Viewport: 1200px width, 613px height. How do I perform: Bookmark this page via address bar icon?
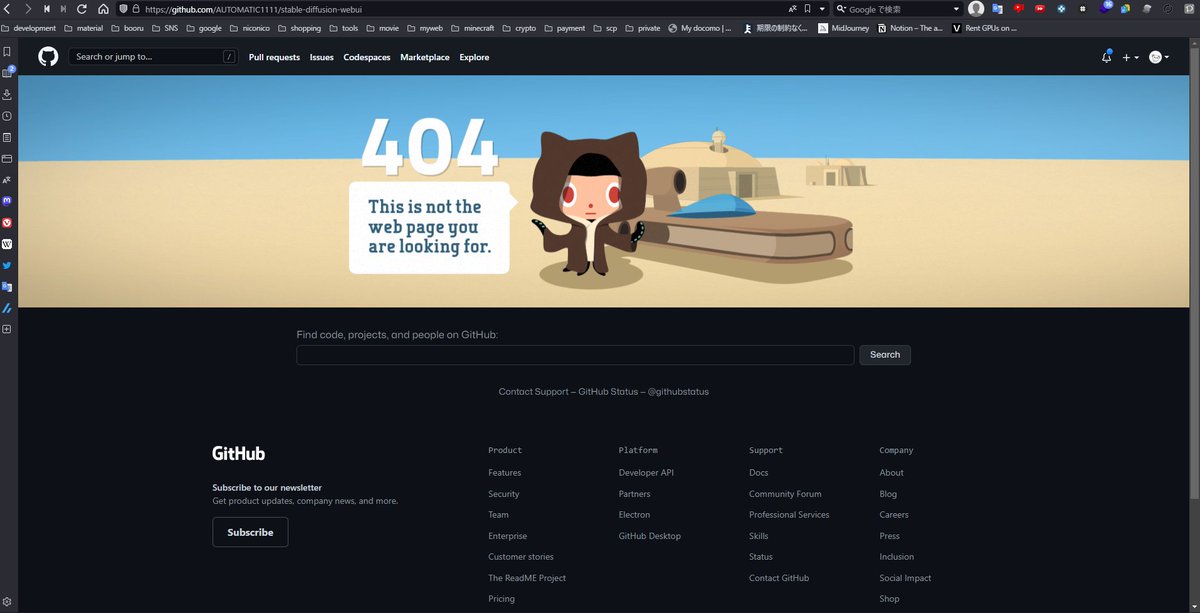807,9
